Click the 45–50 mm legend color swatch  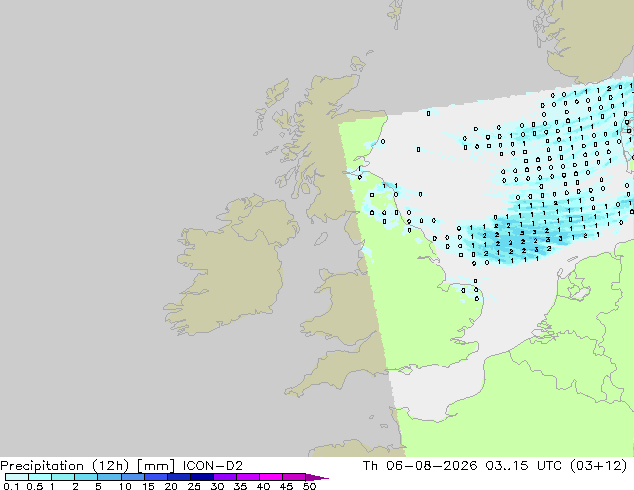click(294, 477)
